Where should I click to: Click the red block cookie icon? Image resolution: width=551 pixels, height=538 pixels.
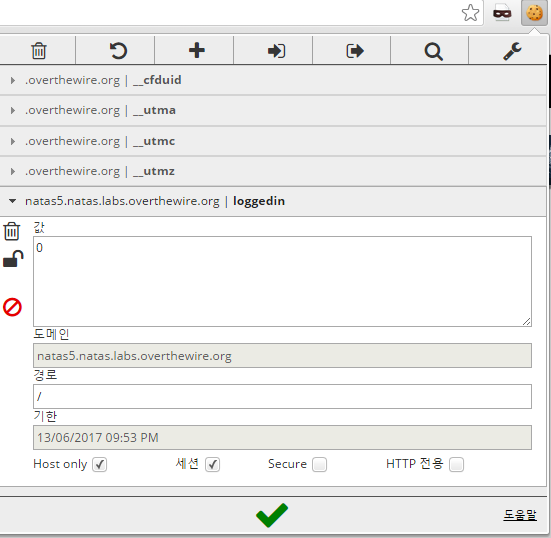(12, 307)
